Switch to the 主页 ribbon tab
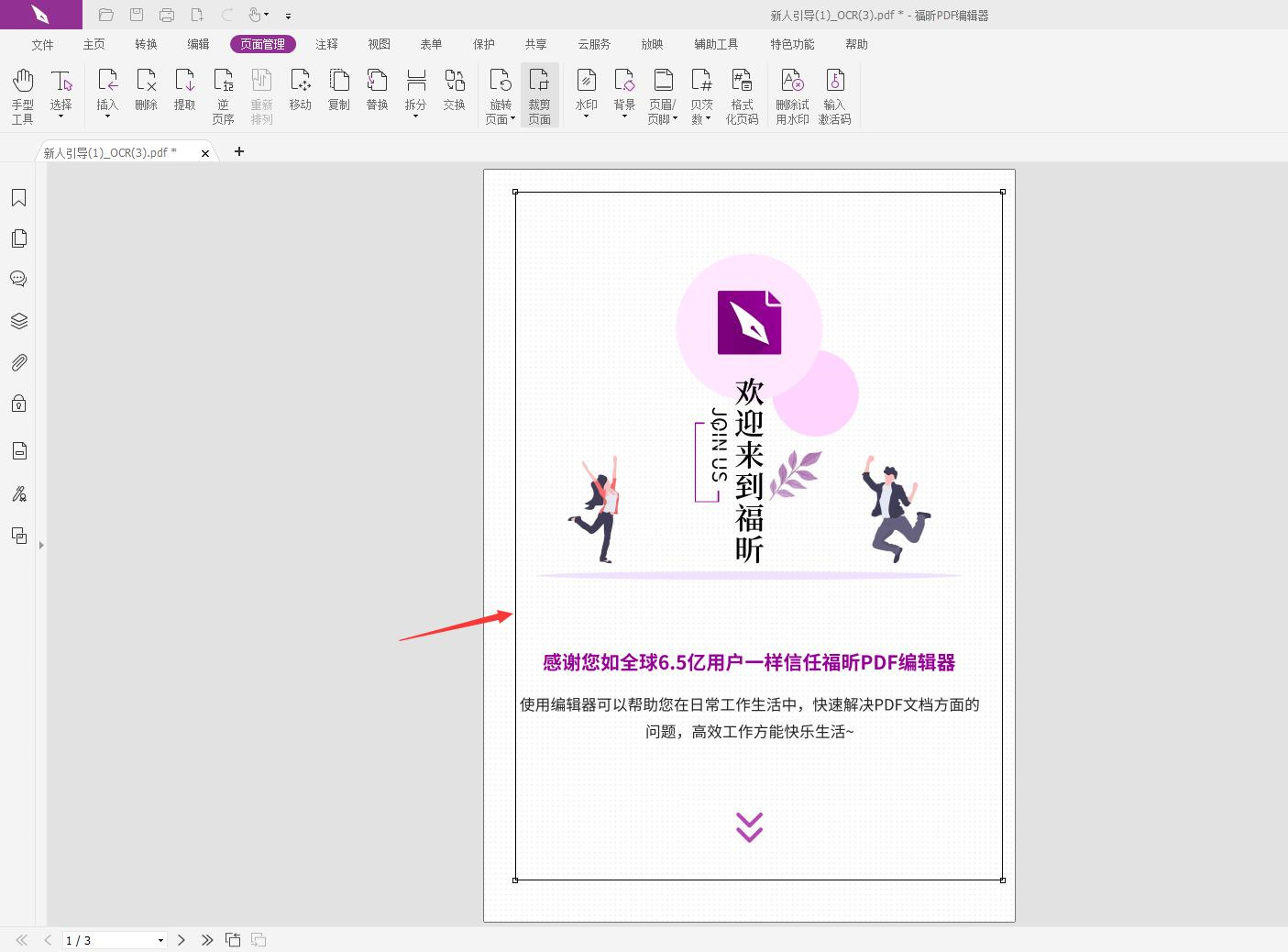Screen dimensions: 1288x952 click(x=94, y=43)
